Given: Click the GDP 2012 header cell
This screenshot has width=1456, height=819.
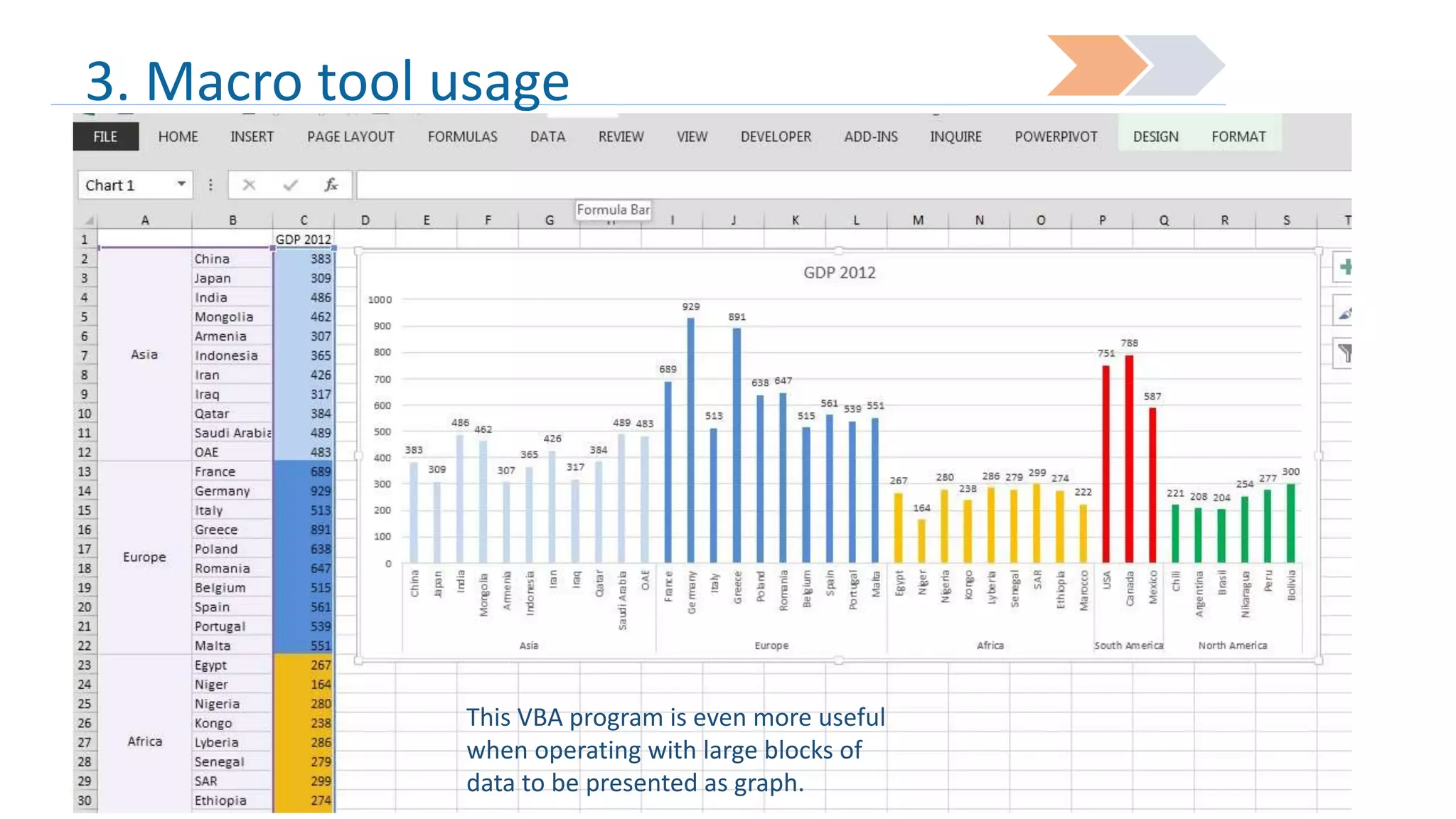Looking at the screenshot, I should tap(304, 240).
